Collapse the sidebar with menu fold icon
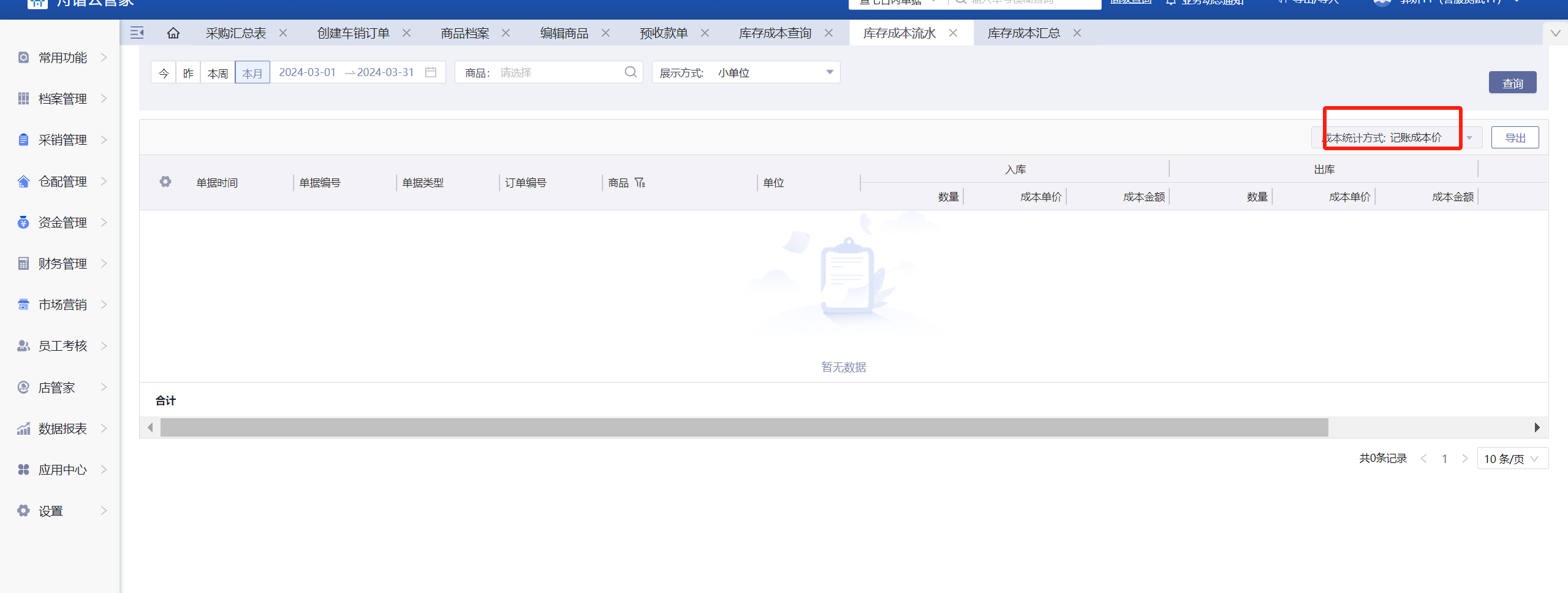Screen dimensions: 1568x593 point(137,33)
